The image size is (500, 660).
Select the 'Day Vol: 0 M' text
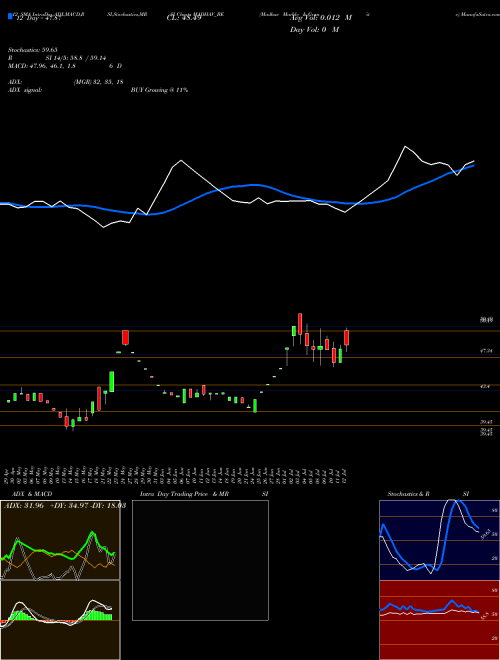pos(314,29)
